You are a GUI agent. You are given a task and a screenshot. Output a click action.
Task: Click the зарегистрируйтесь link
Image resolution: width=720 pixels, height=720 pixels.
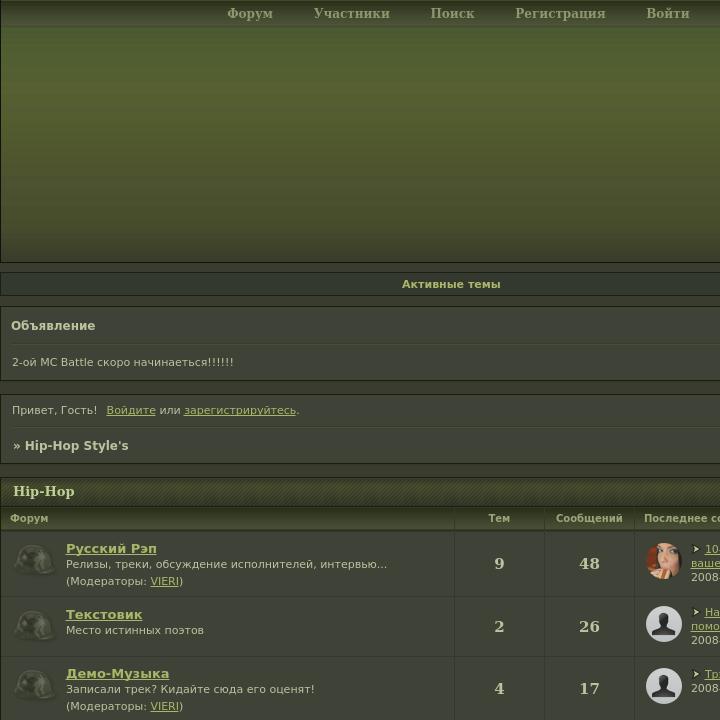240,410
